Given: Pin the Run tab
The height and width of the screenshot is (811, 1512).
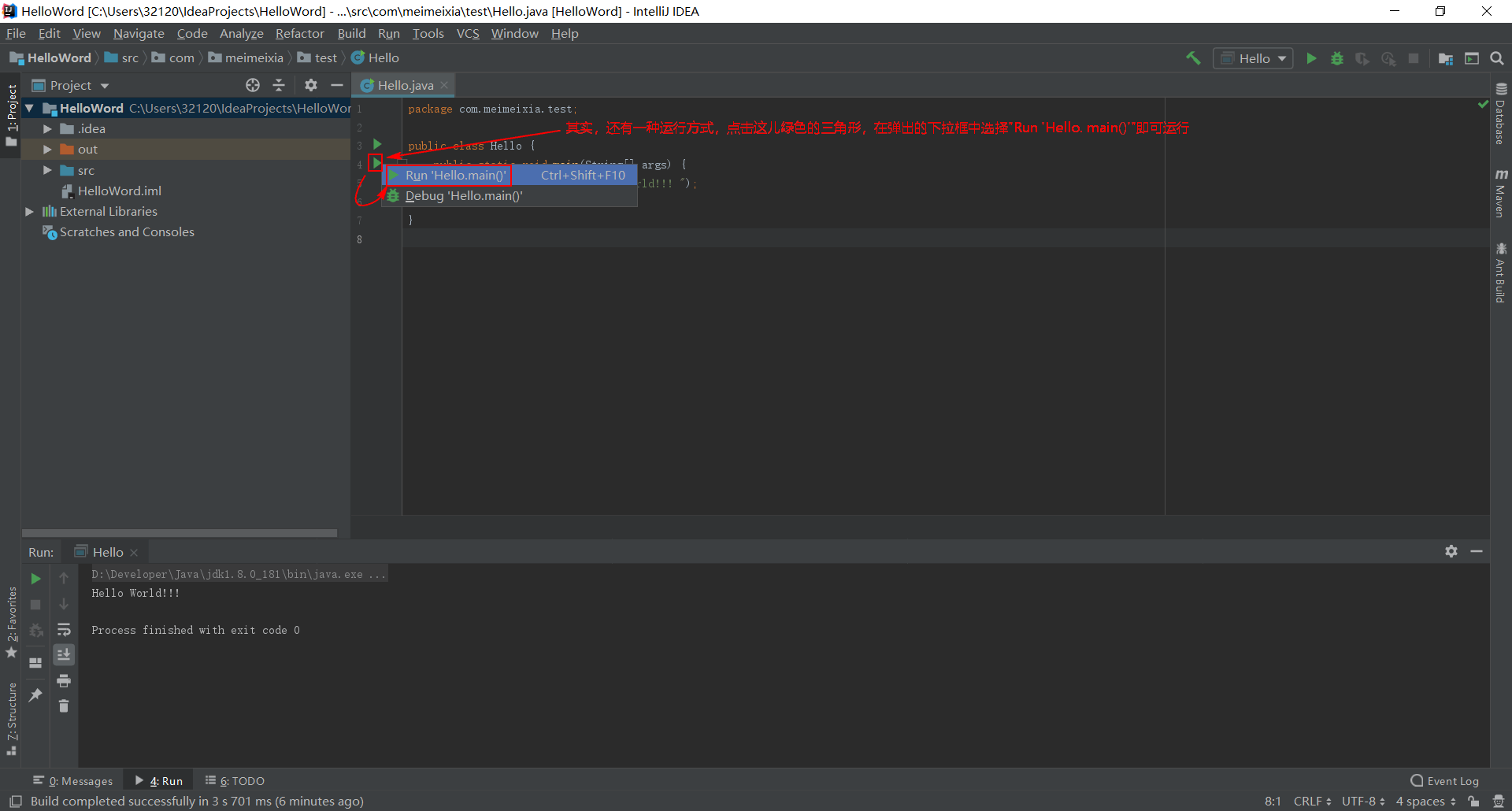Looking at the screenshot, I should point(35,694).
